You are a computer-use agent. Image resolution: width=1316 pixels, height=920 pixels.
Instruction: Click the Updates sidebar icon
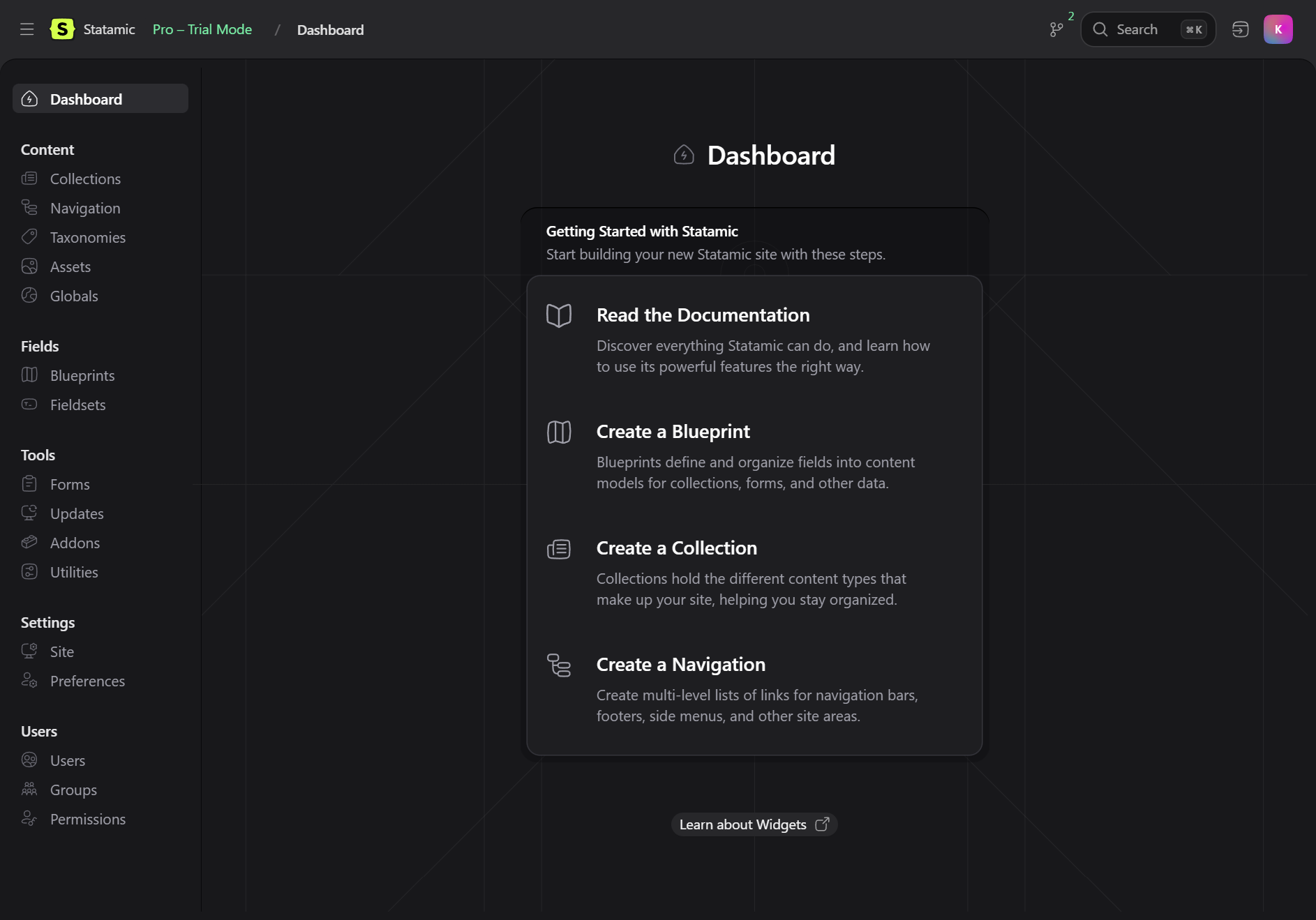(29, 513)
